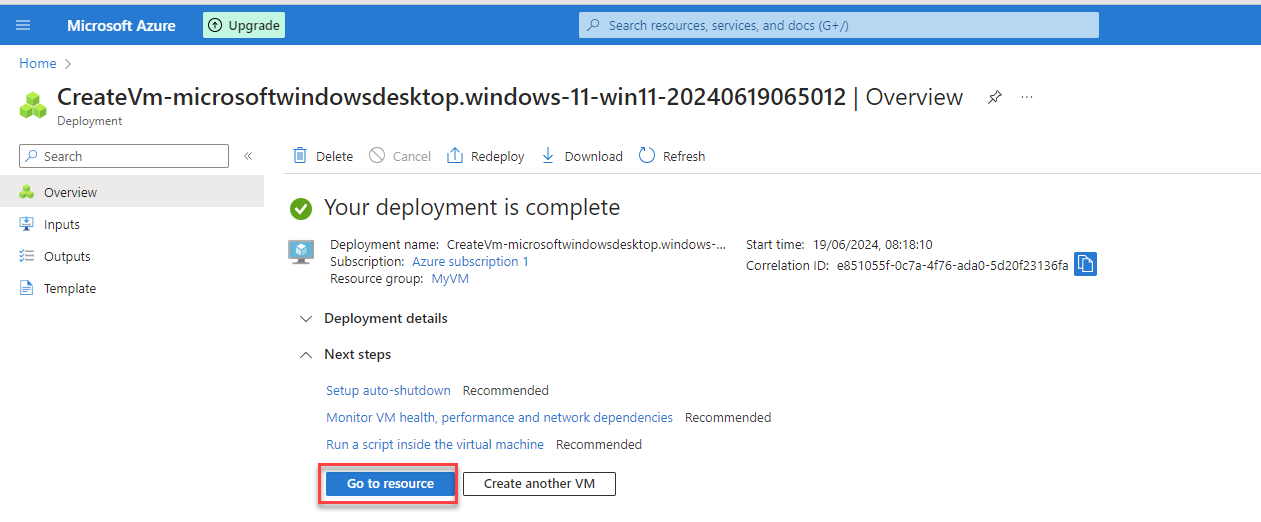The height and width of the screenshot is (522, 1261).
Task: Open the hamburger portal menu
Action: 23,25
